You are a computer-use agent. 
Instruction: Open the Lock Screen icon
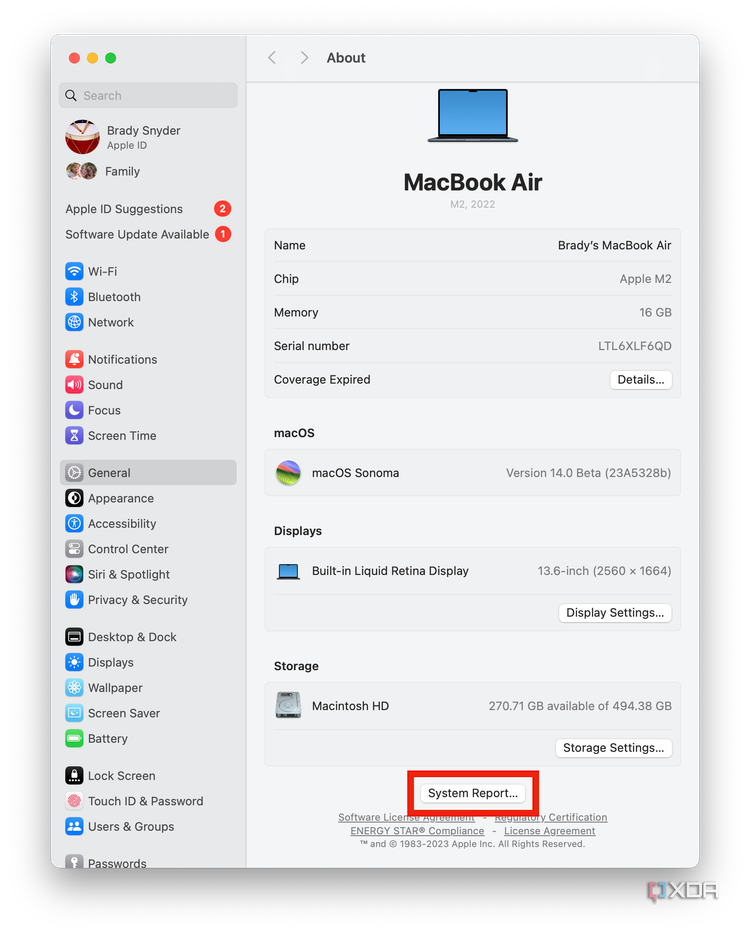tap(74, 776)
